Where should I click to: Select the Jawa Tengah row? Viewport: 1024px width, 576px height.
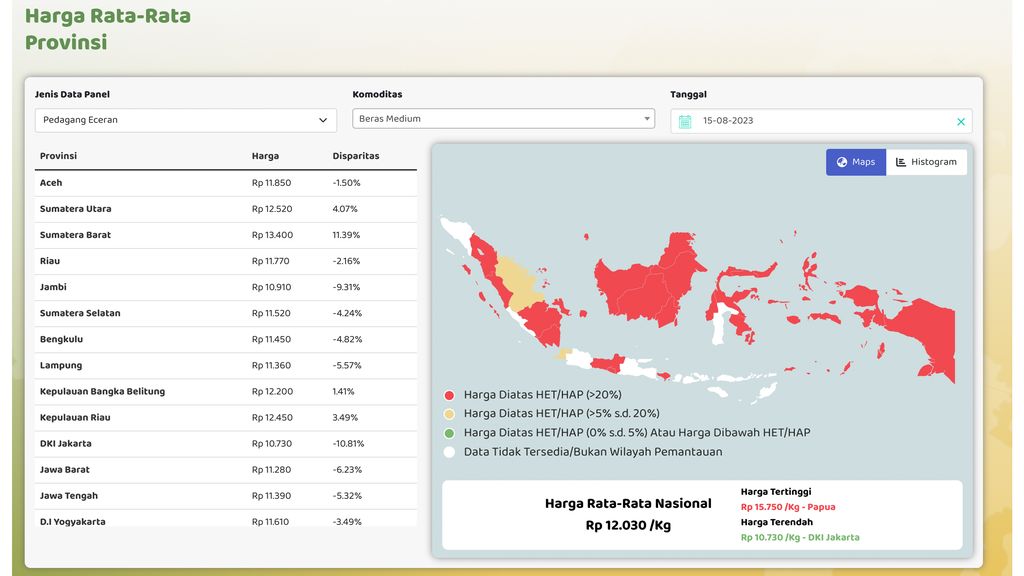coord(225,496)
